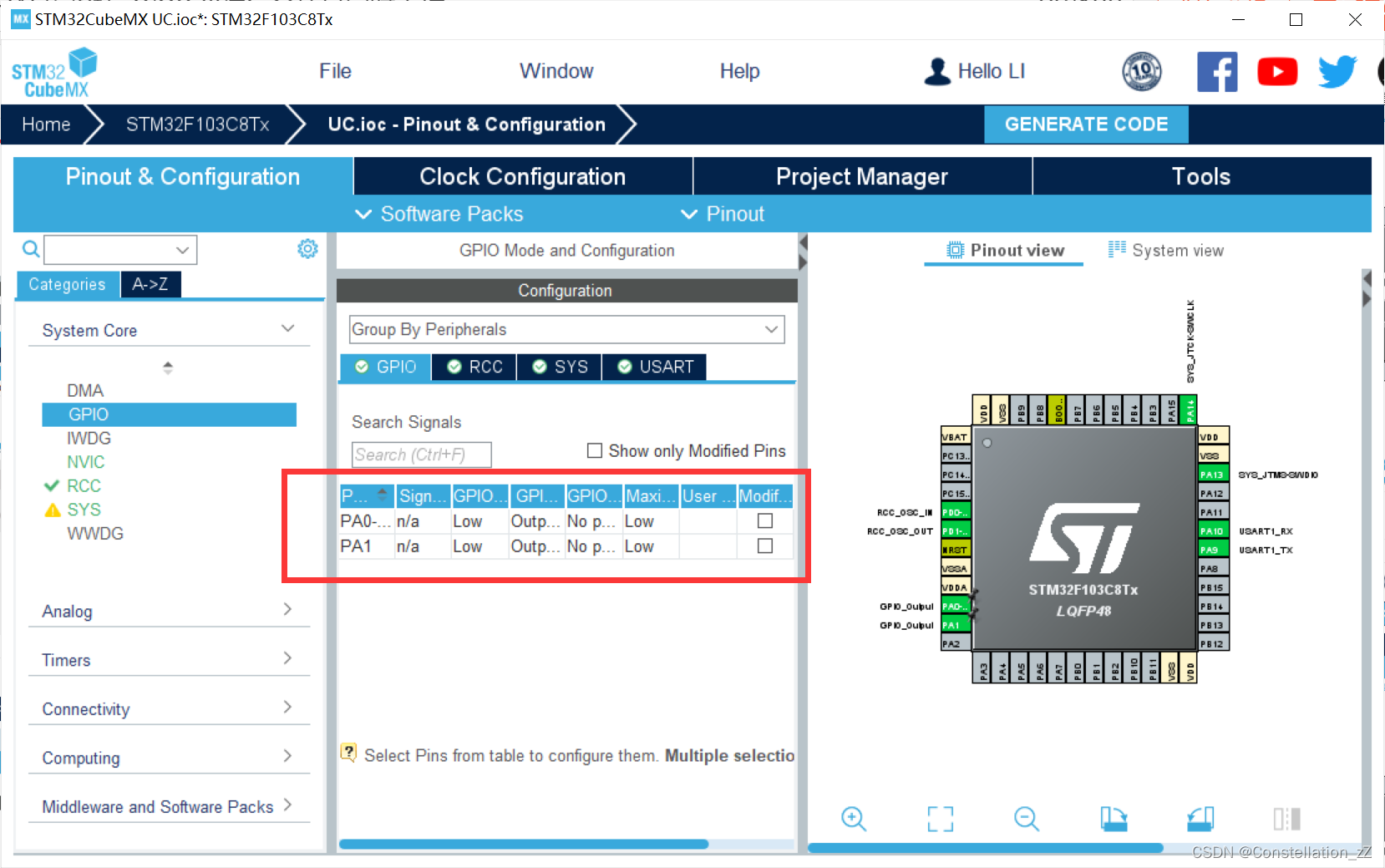The height and width of the screenshot is (868, 1385).
Task: Open the File menu
Action: 335,71
